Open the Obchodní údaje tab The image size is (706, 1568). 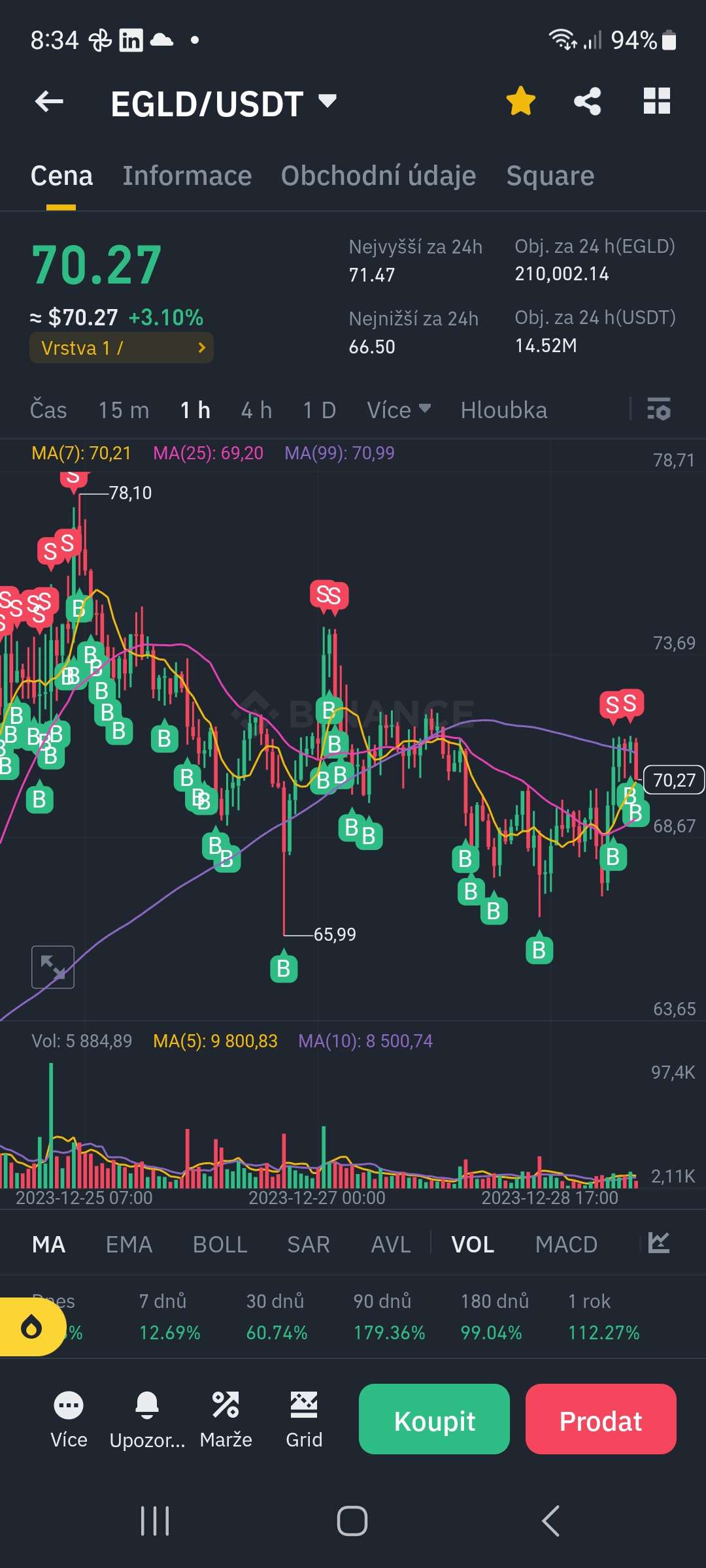tap(378, 176)
